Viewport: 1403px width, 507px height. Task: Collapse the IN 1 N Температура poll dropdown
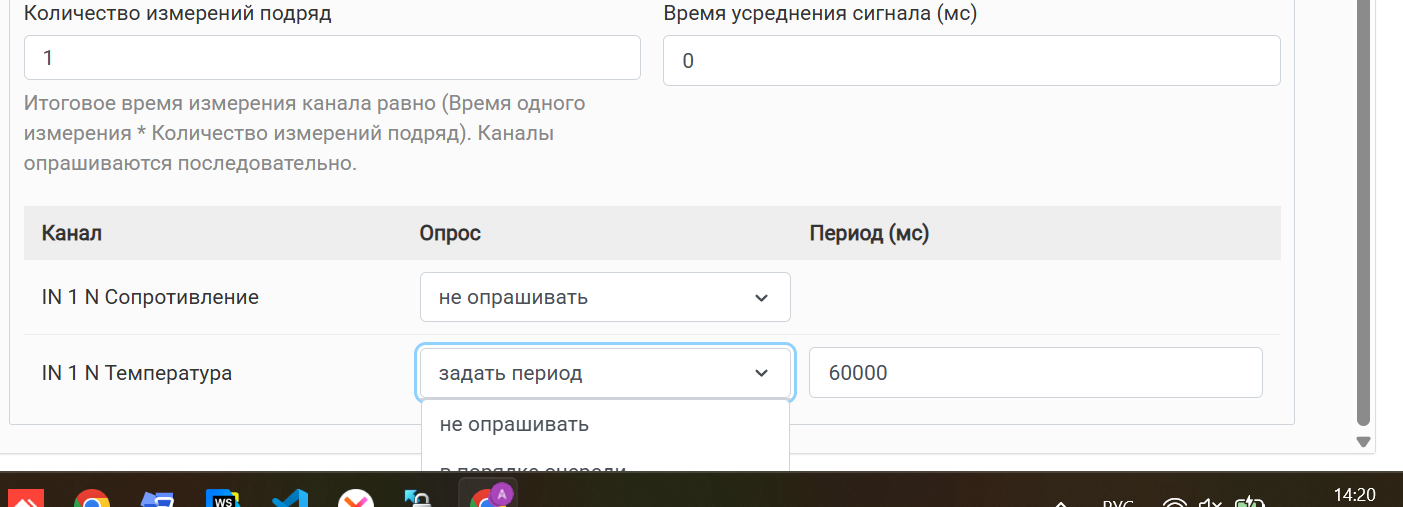605,373
